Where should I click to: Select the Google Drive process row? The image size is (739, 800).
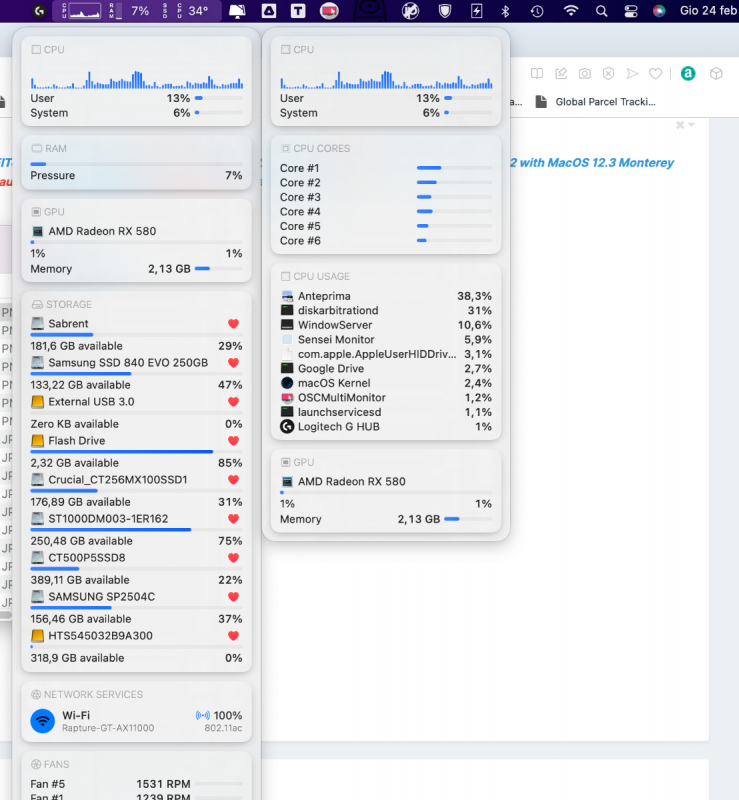coord(386,368)
